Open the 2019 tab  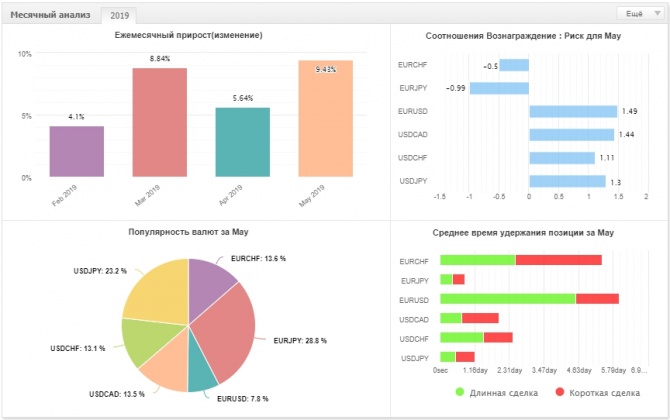[x=119, y=16]
